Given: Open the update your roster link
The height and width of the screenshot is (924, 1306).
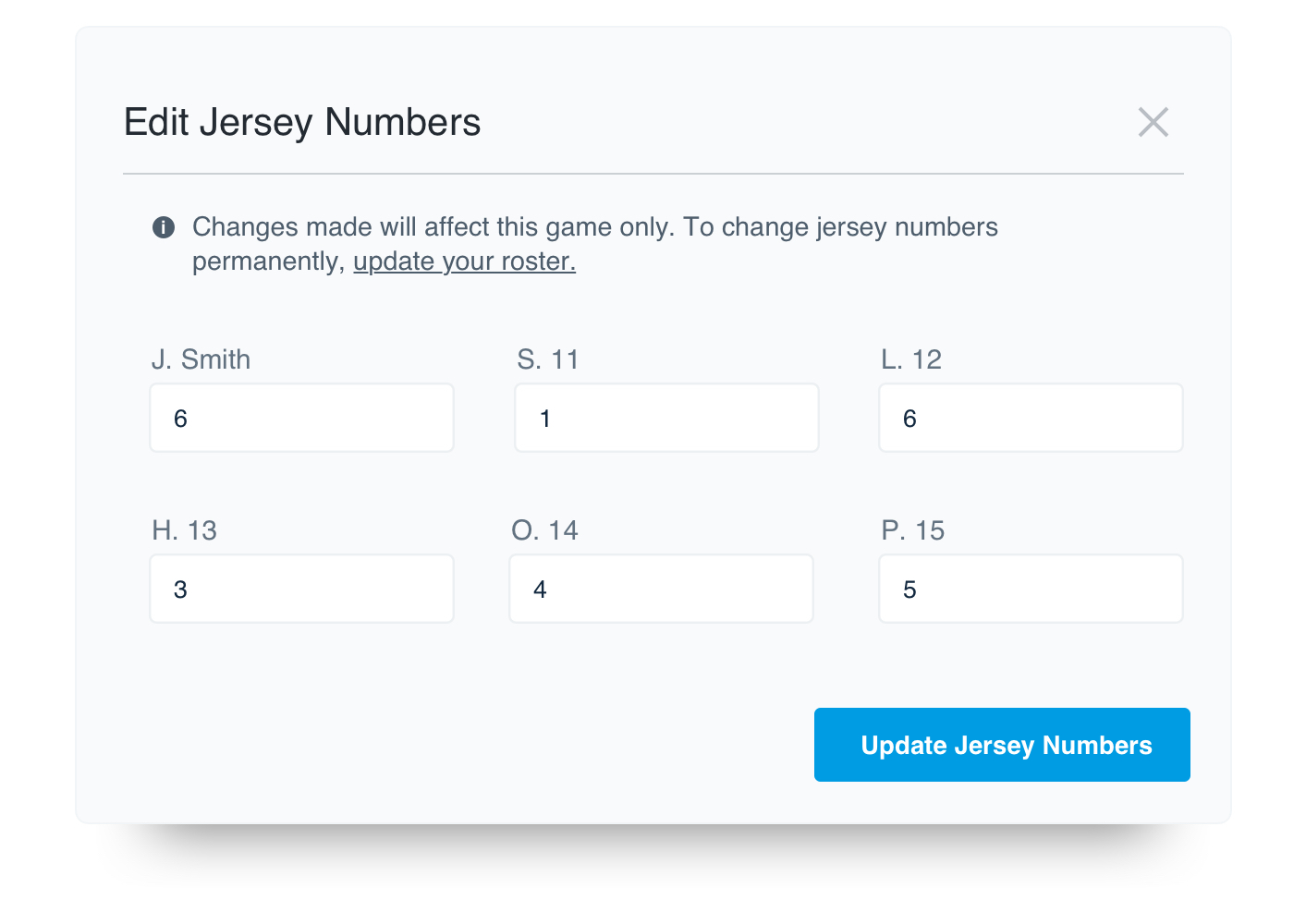Looking at the screenshot, I should (464, 261).
